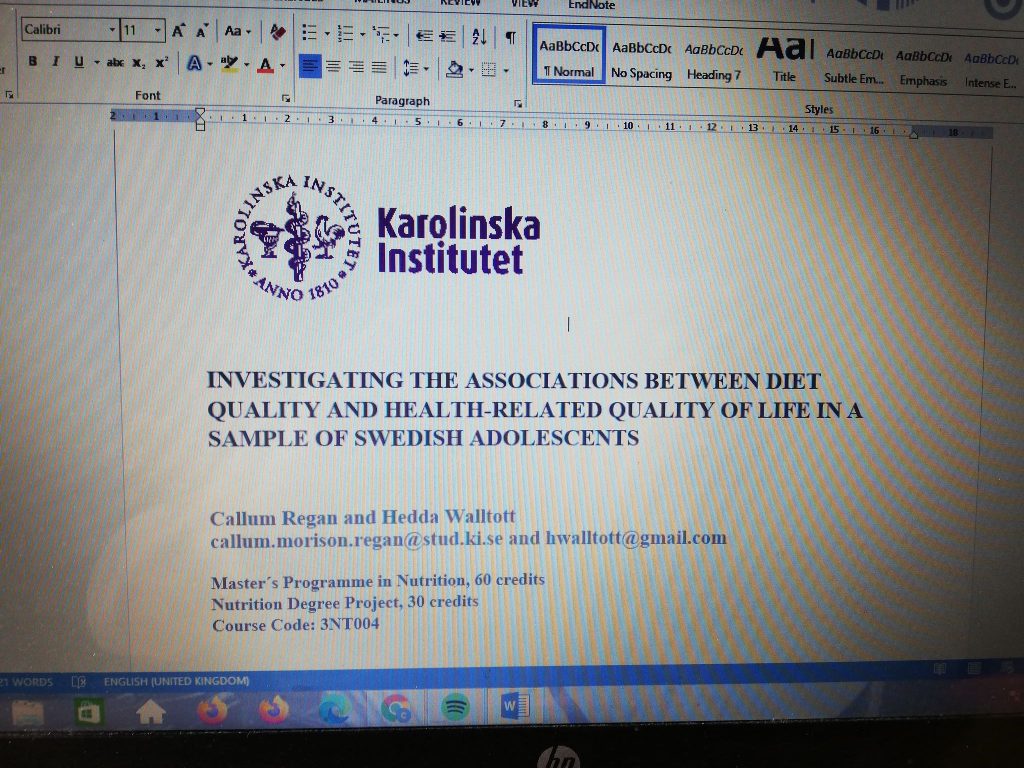Click Clear All Formatting eraser icon
The image size is (1024, 768).
[x=278, y=31]
